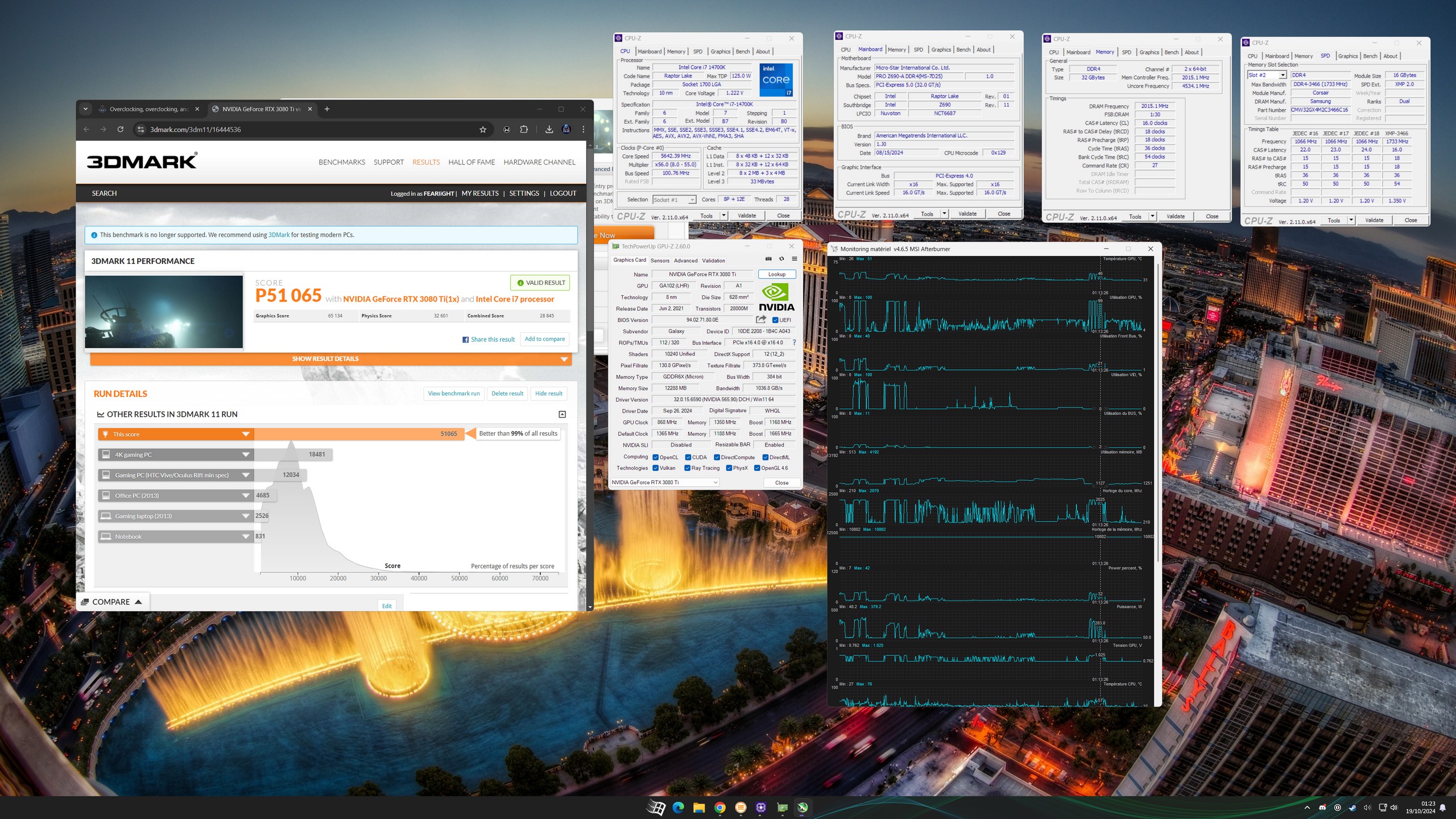Open the Bench tab in the CPU-Z CPU window
This screenshot has height=819, width=1456.
point(743,52)
